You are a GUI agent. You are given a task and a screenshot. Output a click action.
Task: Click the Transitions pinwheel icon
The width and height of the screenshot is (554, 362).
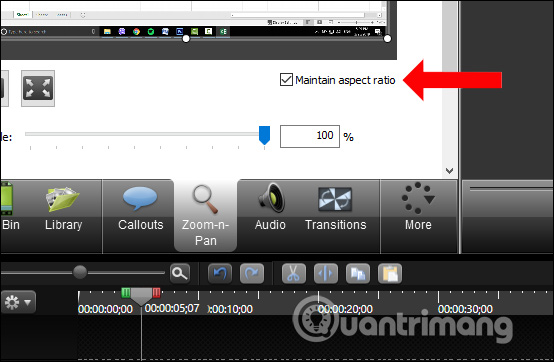click(x=335, y=199)
